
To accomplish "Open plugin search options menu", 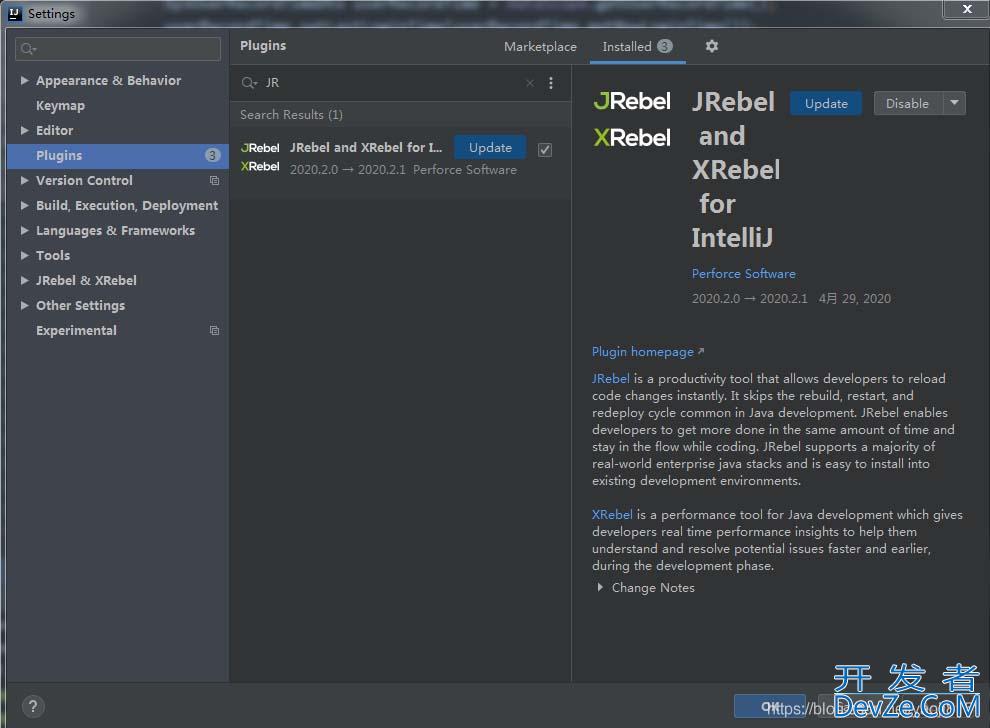I will click(551, 84).
